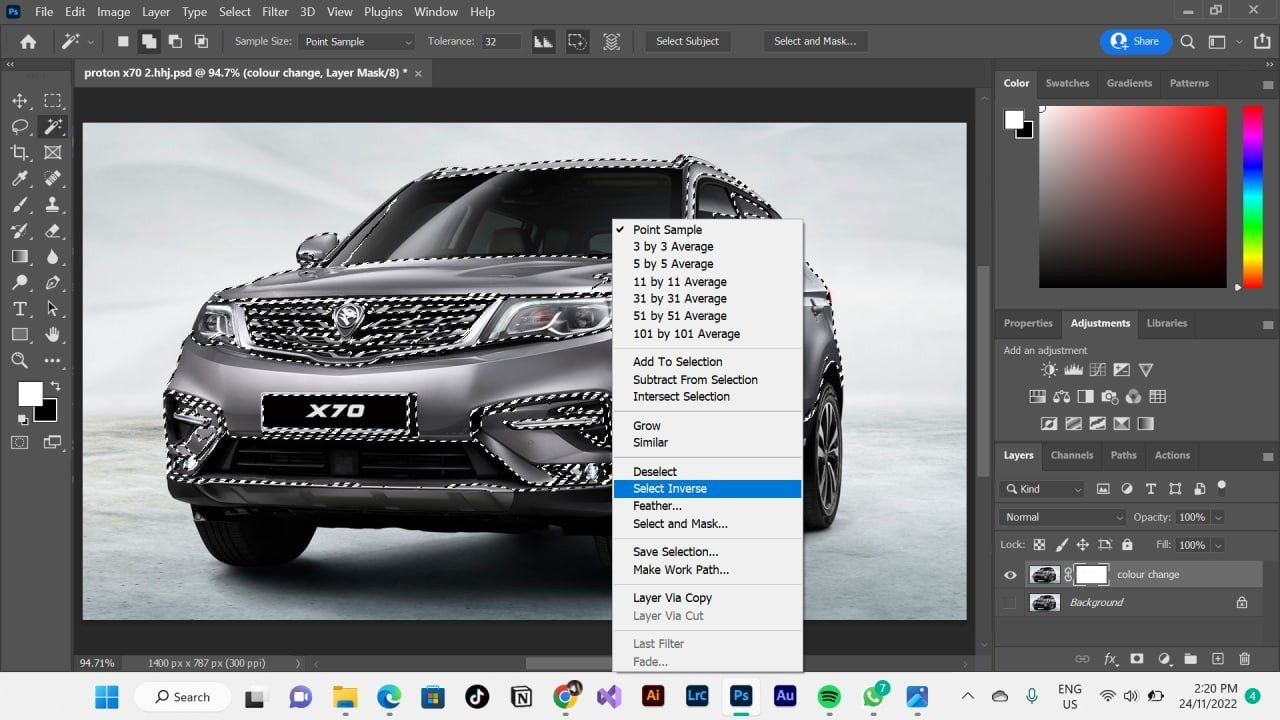This screenshot has width=1280, height=720.
Task: Open Spotify from the taskbar
Action: click(829, 696)
